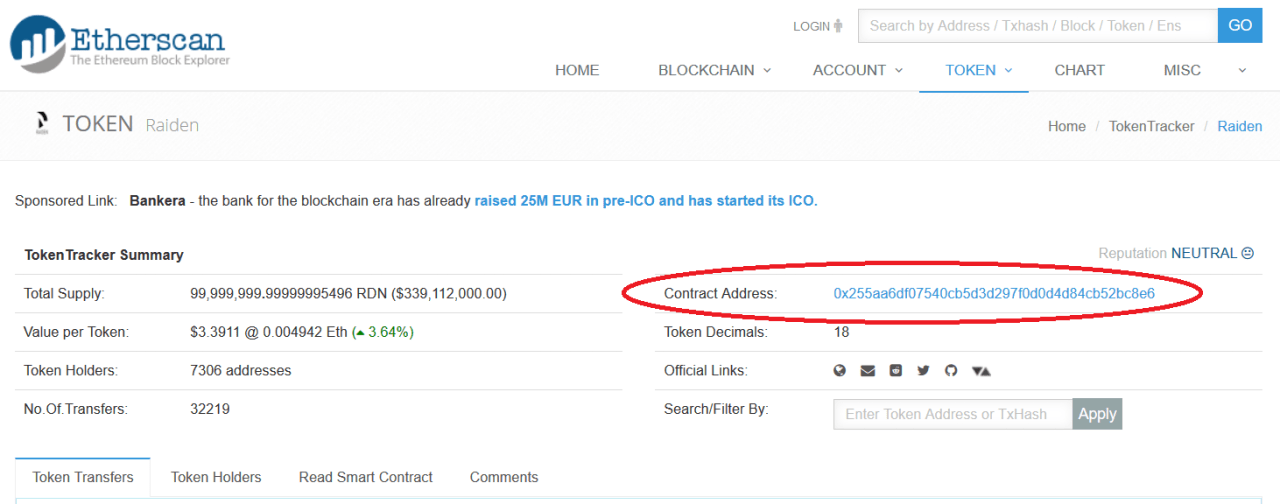Click the Total Supply label

point(64,293)
